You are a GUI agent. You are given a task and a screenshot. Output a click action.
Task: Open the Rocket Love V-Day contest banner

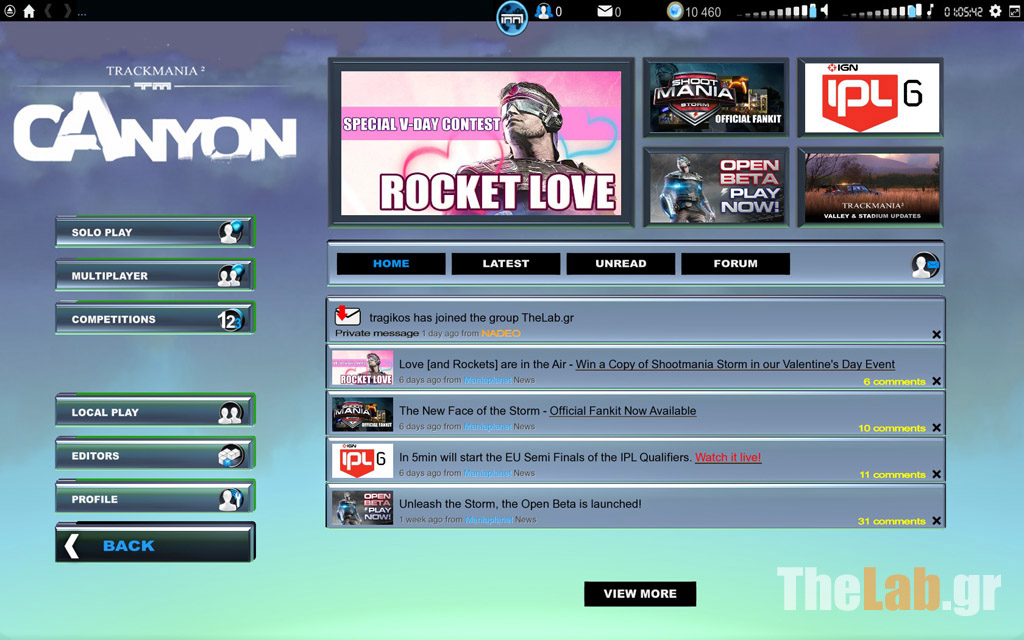(x=481, y=143)
